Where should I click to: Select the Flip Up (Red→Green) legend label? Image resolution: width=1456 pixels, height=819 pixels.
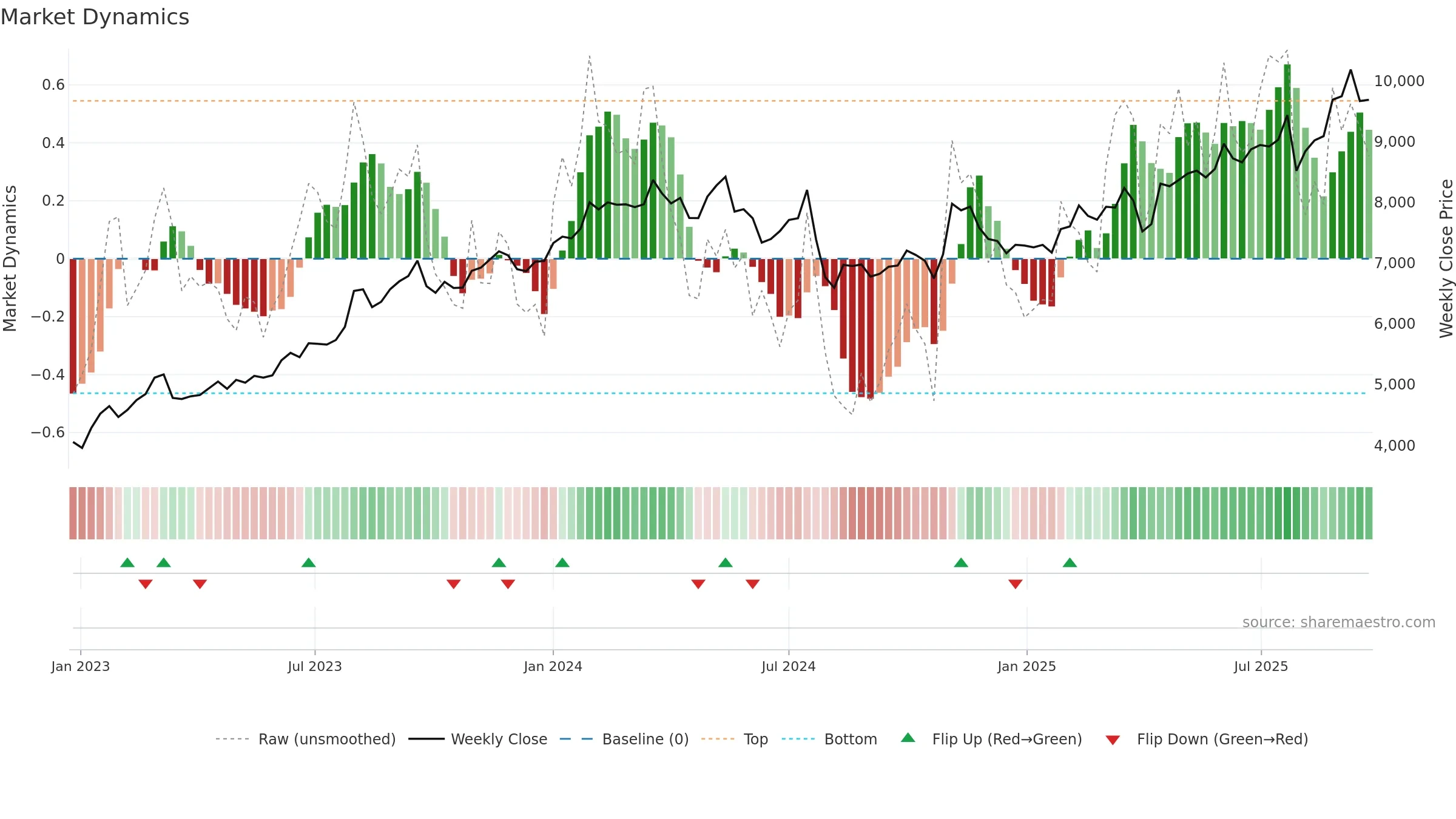(1007, 739)
